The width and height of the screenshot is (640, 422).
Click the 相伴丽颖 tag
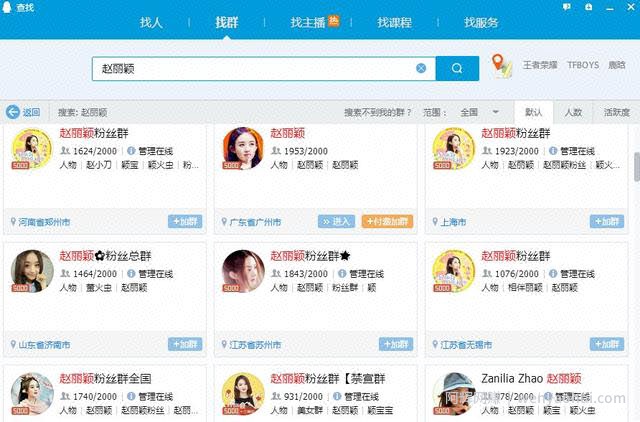525,288
